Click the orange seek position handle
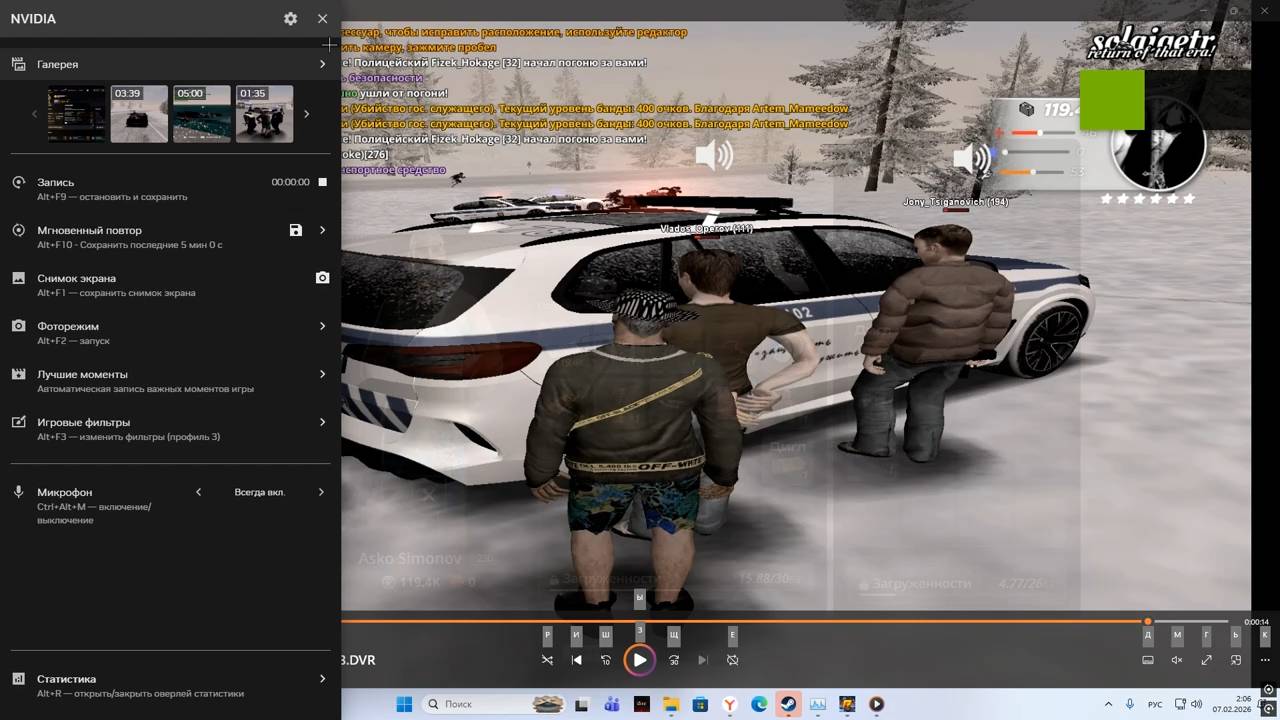Viewport: 1280px width, 720px height. (x=1148, y=621)
